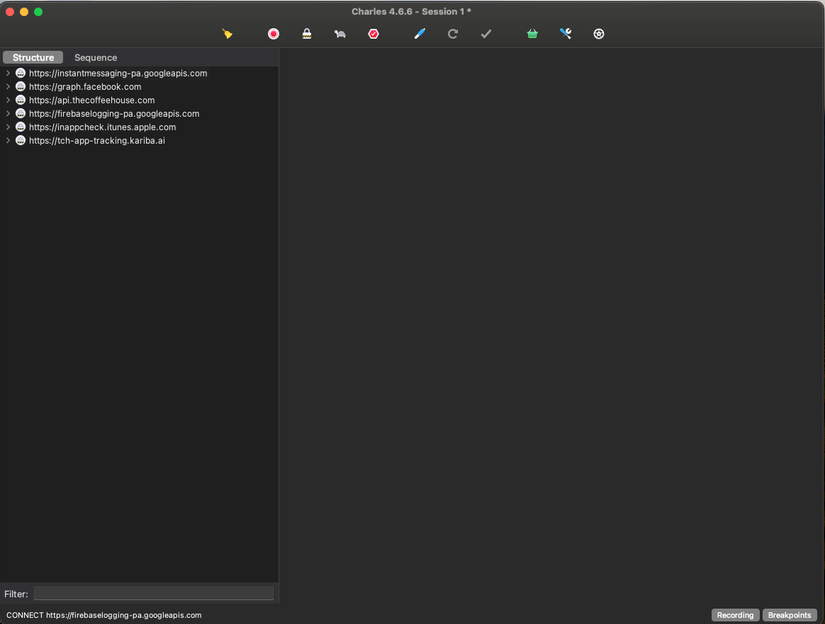Switch to the Sequence tab

tap(95, 57)
